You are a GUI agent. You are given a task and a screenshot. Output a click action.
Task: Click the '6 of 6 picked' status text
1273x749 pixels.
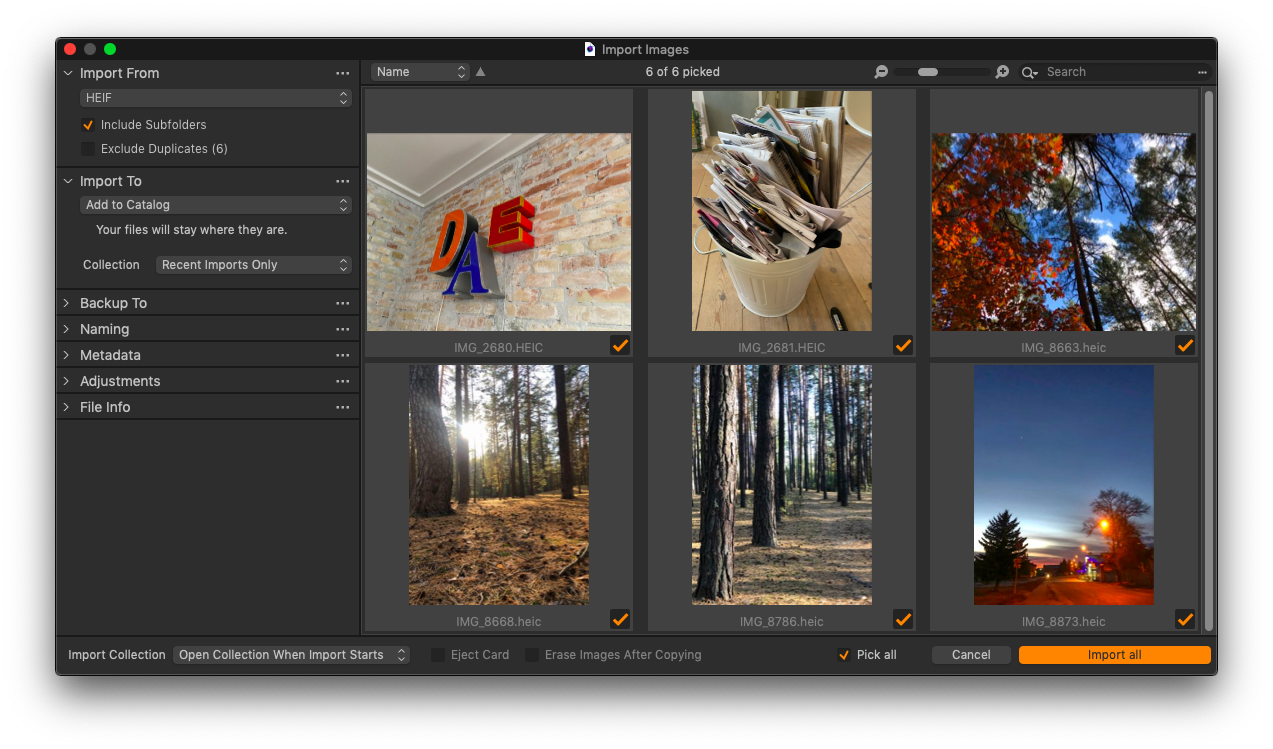pos(683,72)
